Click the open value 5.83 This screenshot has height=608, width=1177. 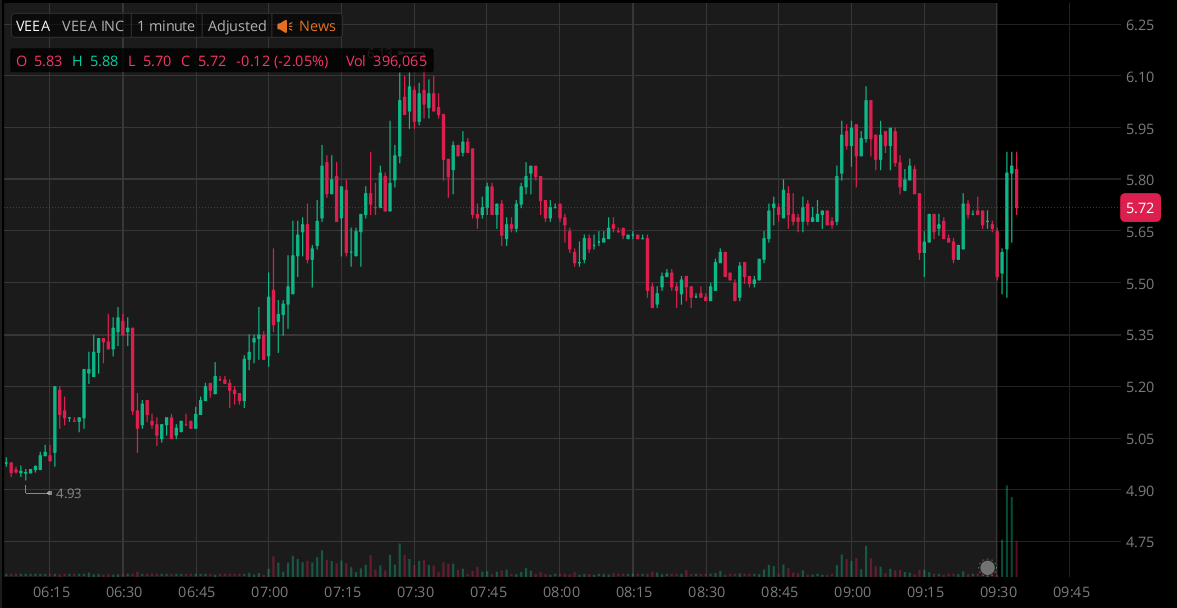pyautogui.click(x=48, y=62)
